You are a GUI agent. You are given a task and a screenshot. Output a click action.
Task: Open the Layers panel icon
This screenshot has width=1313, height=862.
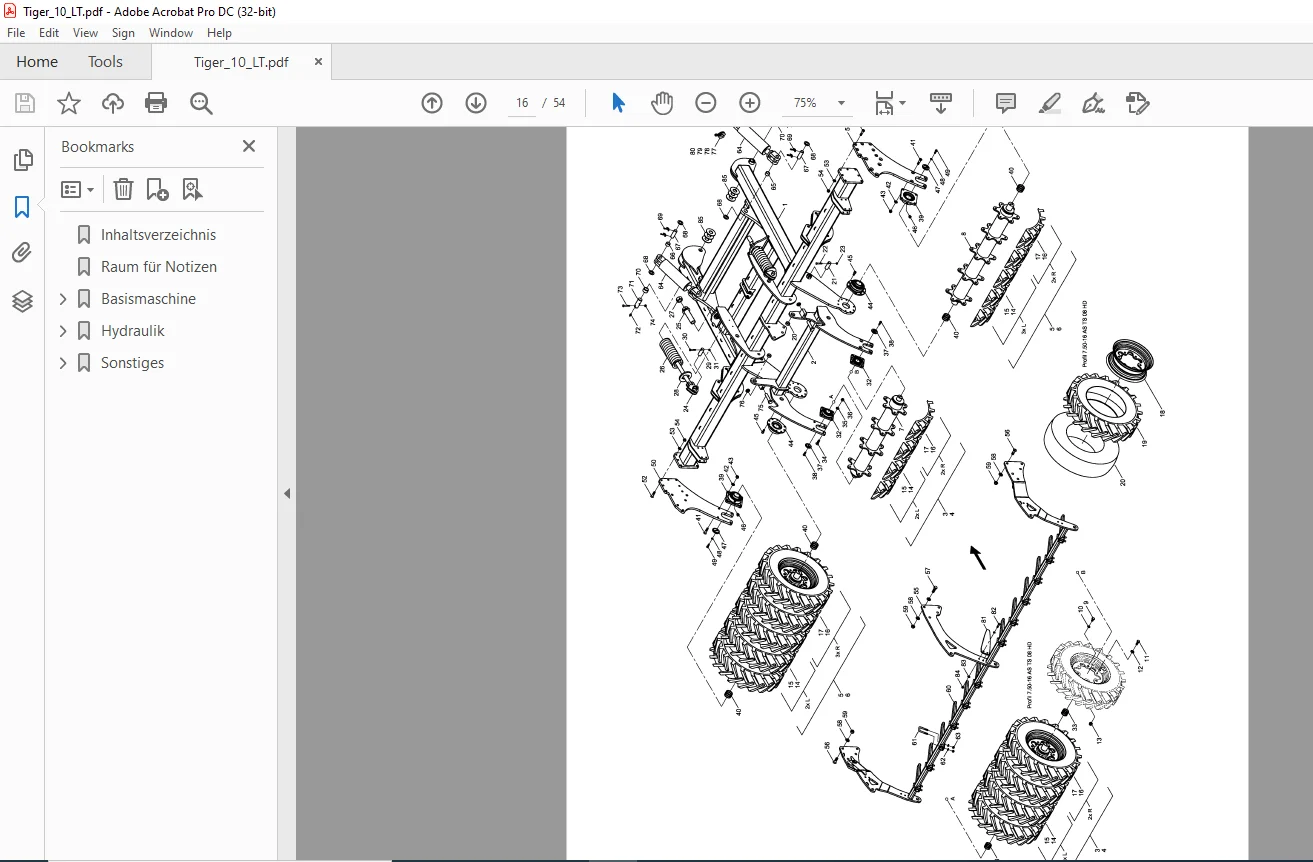[x=22, y=301]
